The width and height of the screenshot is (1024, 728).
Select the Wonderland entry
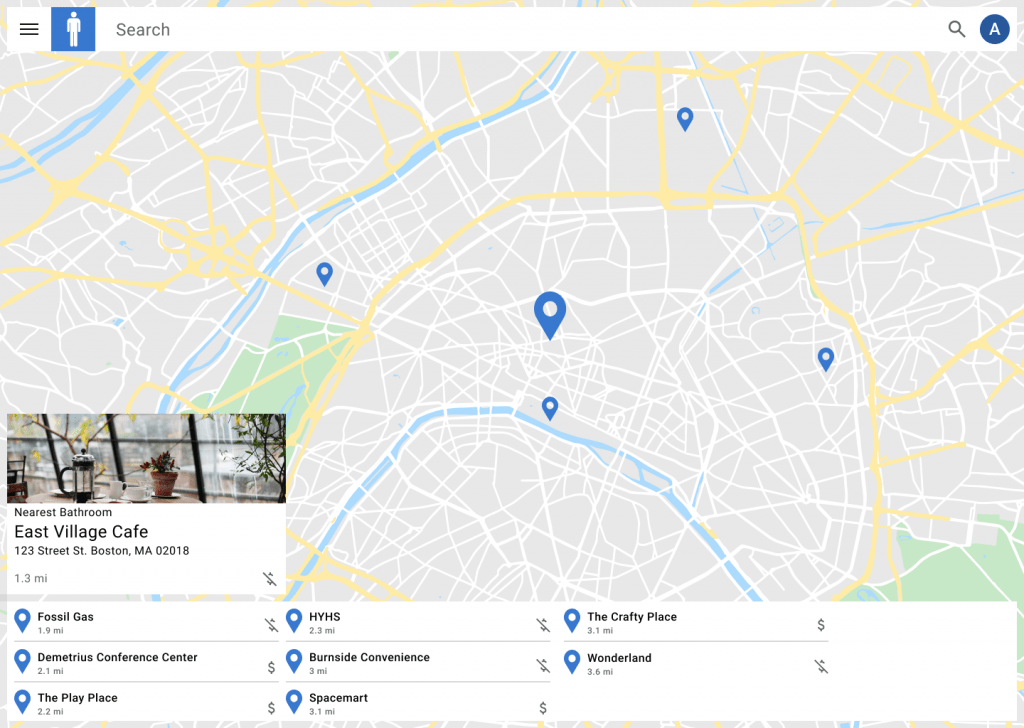619,658
